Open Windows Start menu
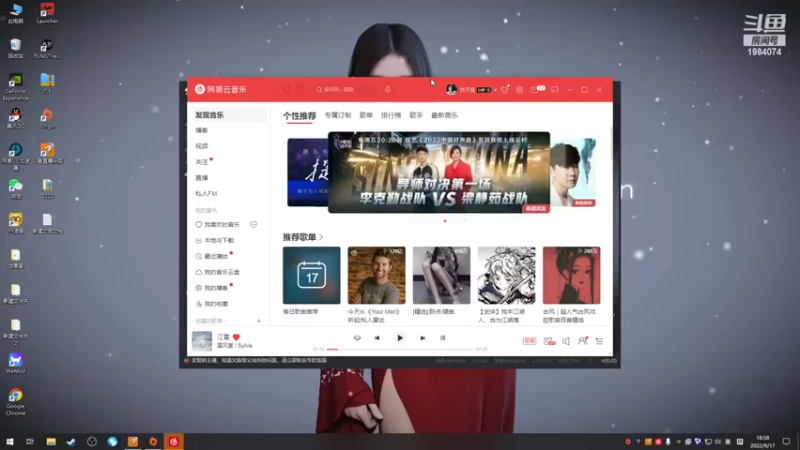This screenshot has width=800, height=450. click(10, 441)
